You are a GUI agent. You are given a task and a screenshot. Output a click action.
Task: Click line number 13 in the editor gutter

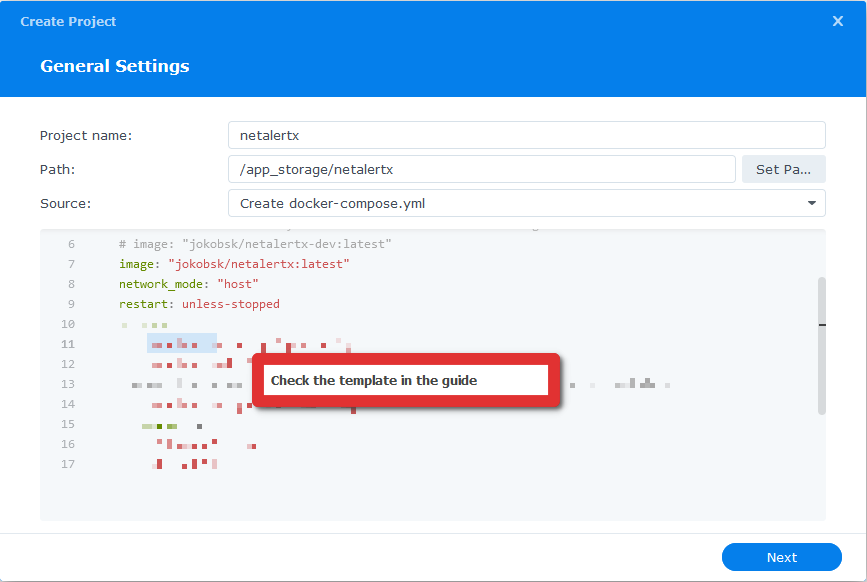68,384
